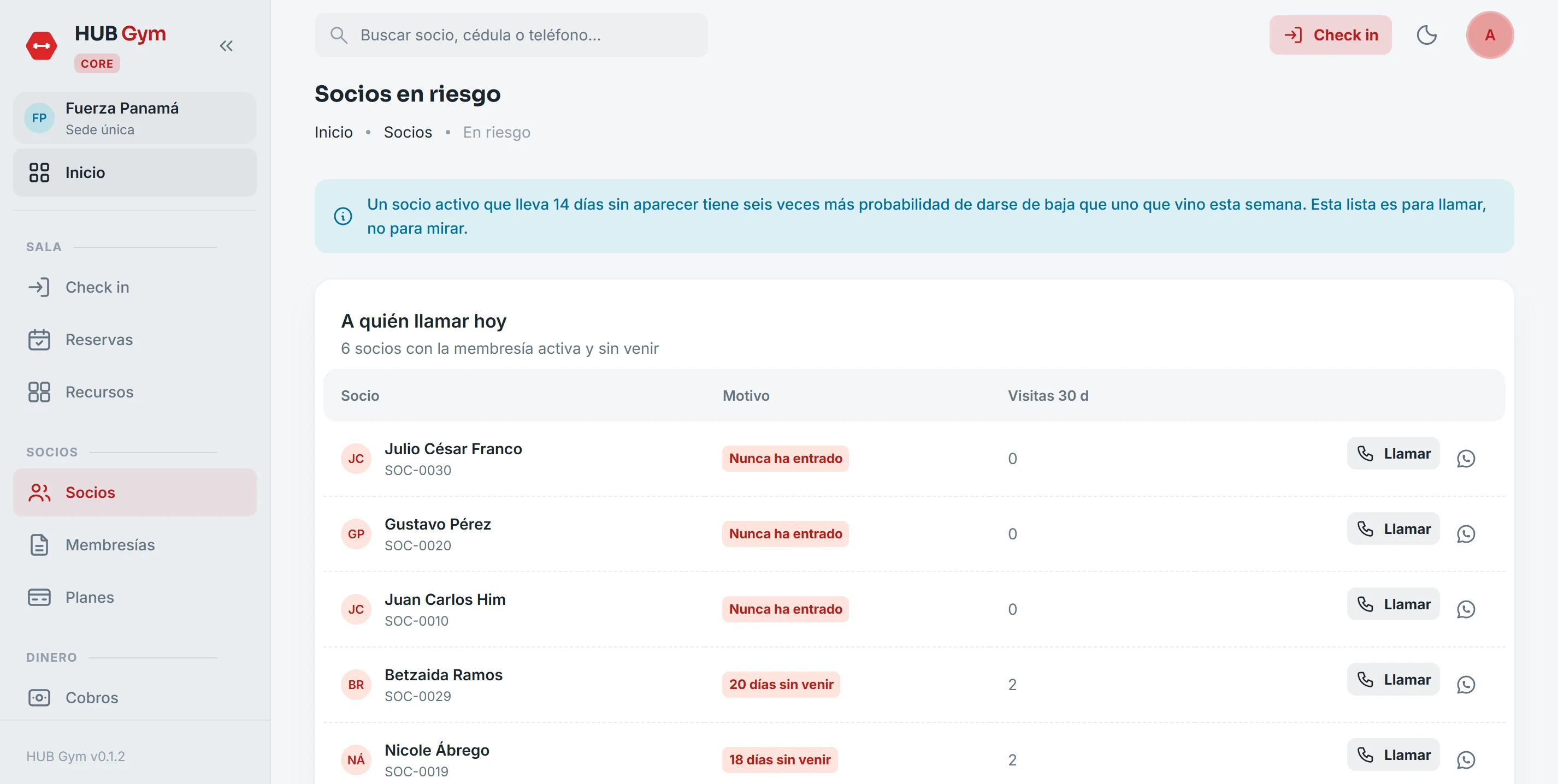Open Membresías in the sidebar
This screenshot has height=784, width=1558.
pyautogui.click(x=135, y=545)
